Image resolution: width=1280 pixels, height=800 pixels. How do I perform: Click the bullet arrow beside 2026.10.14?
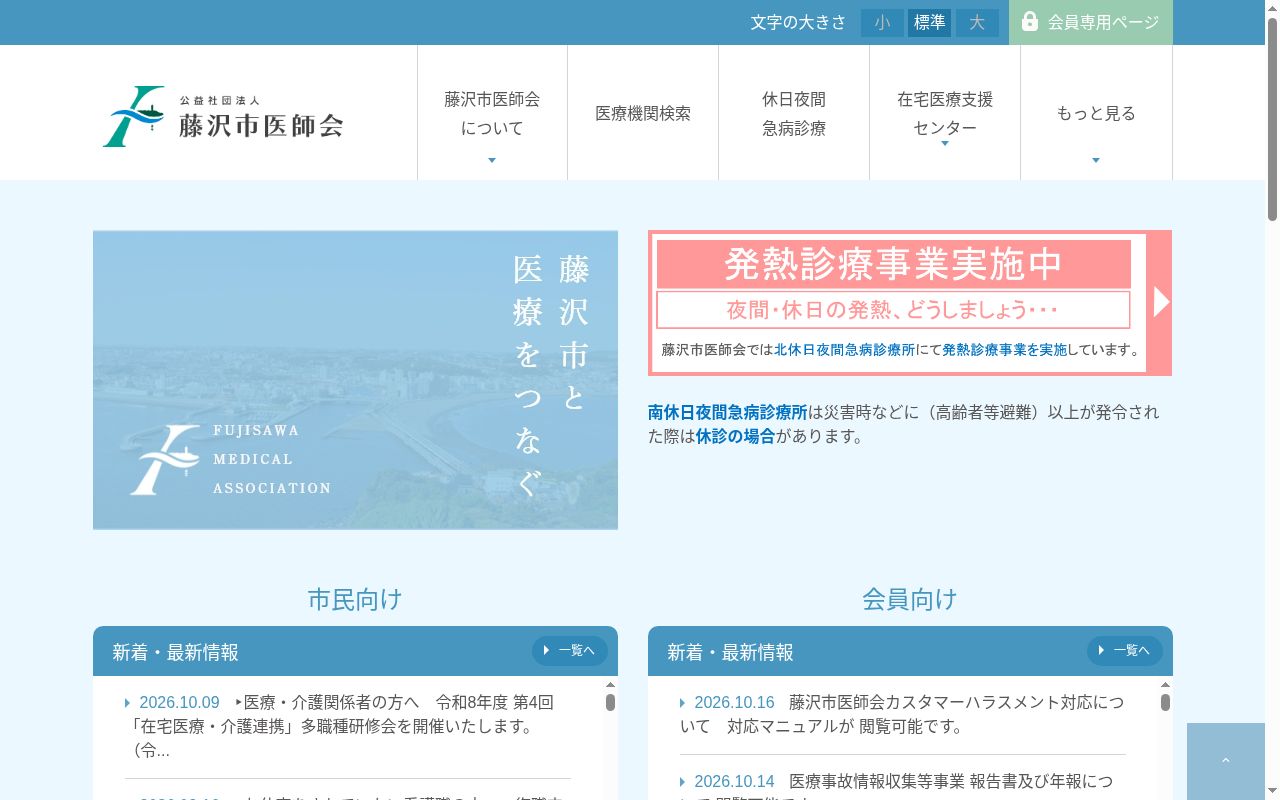[x=683, y=782]
